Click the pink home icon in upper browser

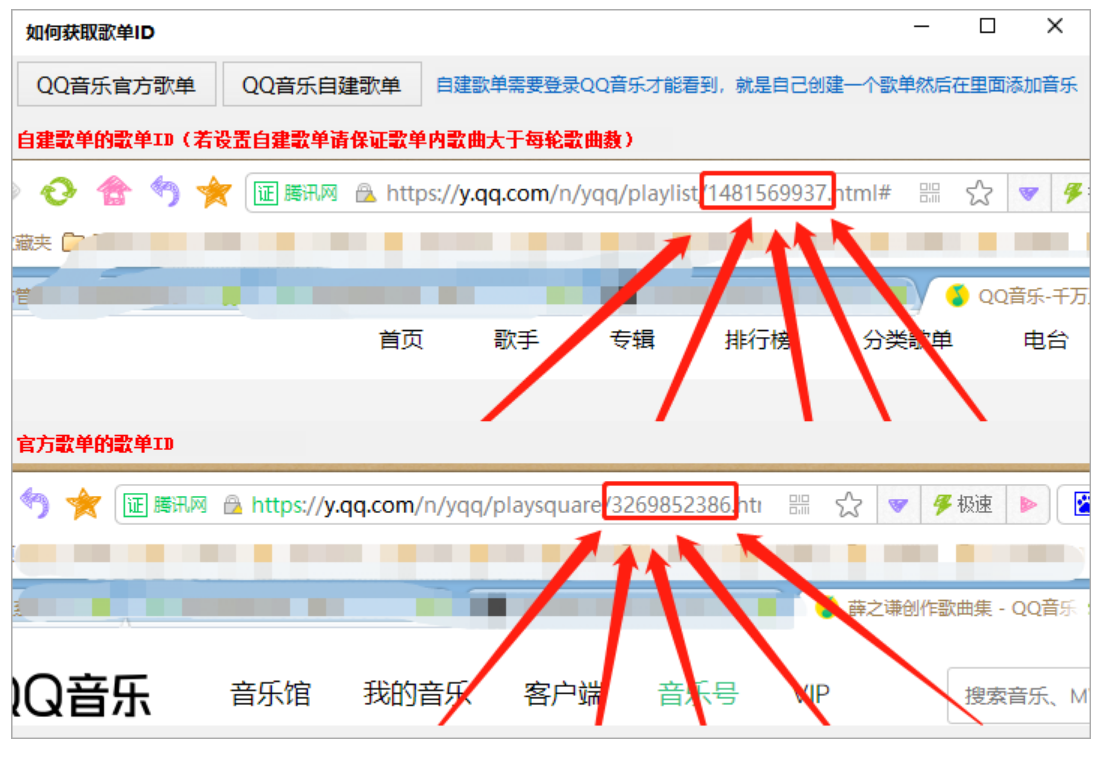pos(114,191)
